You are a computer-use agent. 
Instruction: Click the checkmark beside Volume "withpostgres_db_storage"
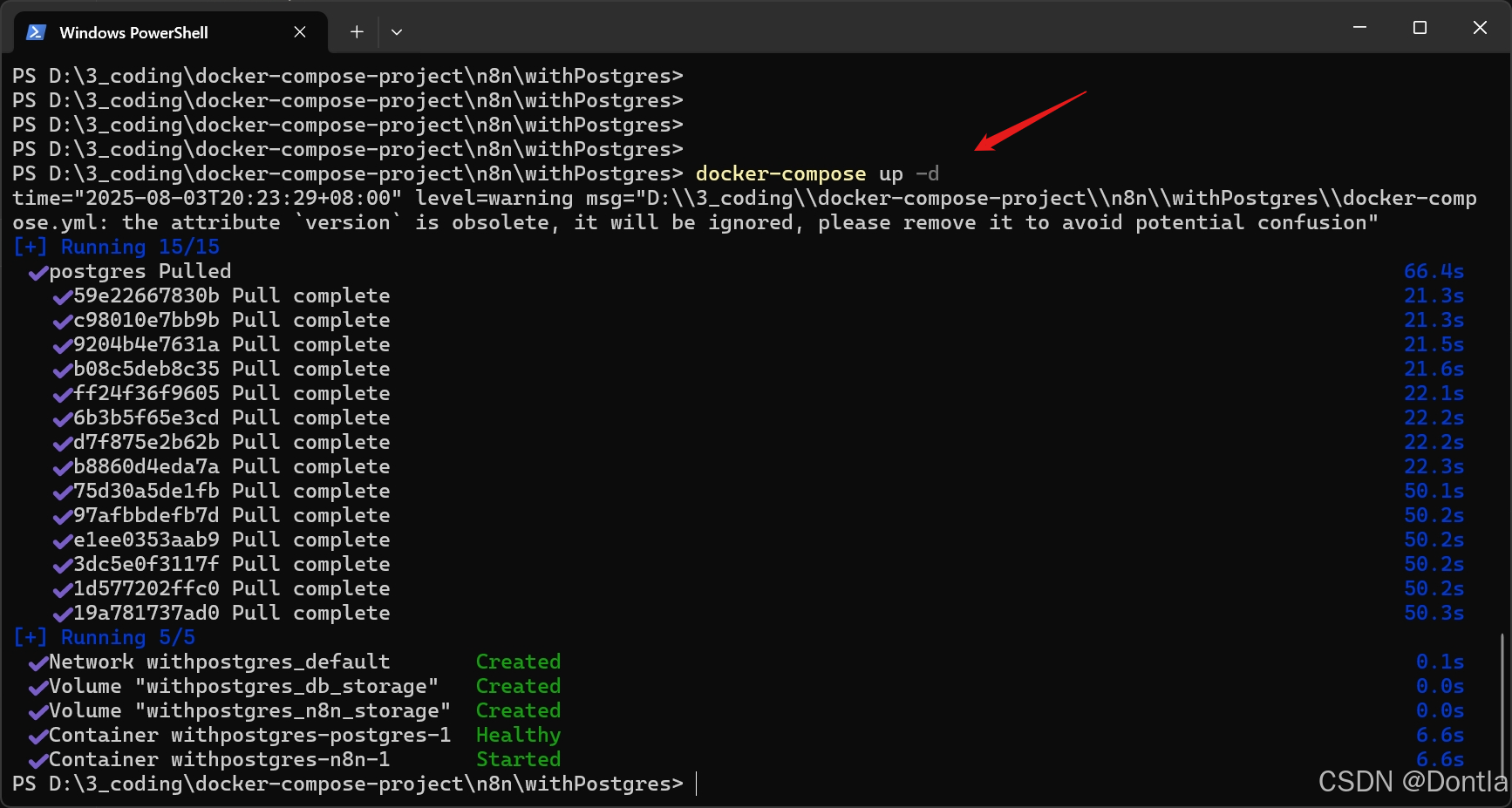click(37, 687)
